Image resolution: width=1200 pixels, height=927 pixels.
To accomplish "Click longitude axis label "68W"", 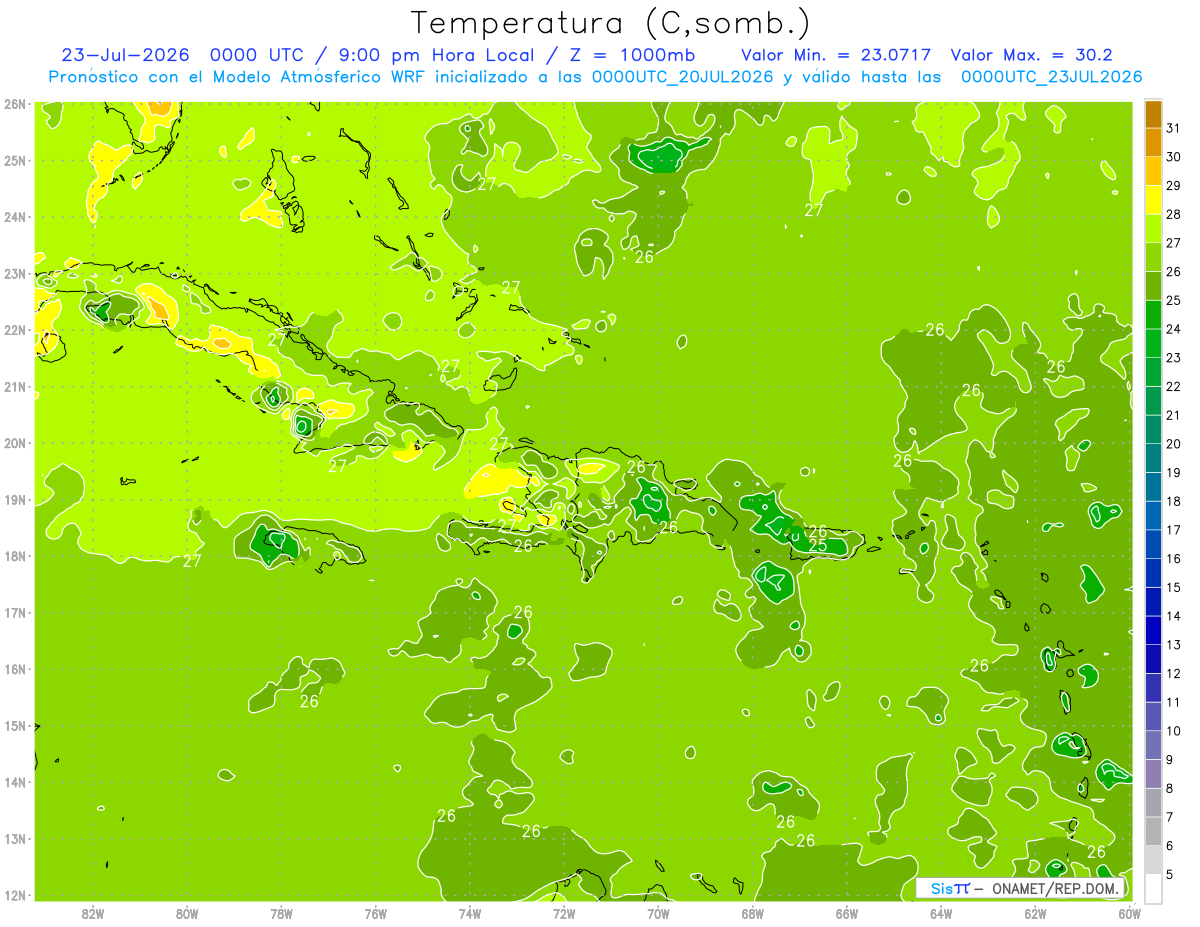I will click(x=752, y=912).
